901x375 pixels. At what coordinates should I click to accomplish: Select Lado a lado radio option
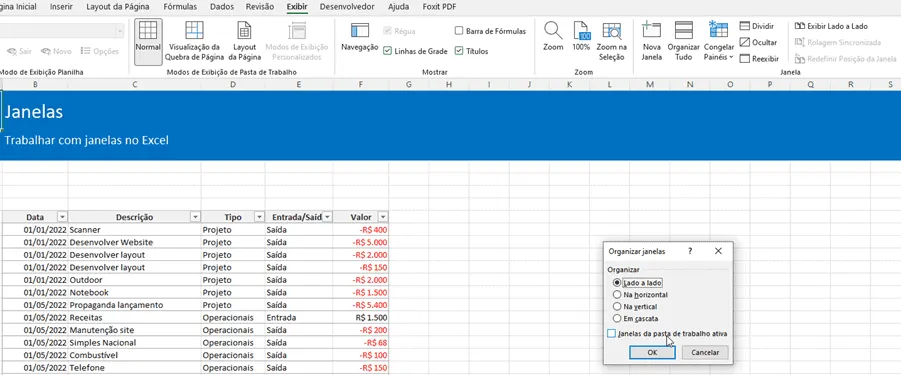617,283
